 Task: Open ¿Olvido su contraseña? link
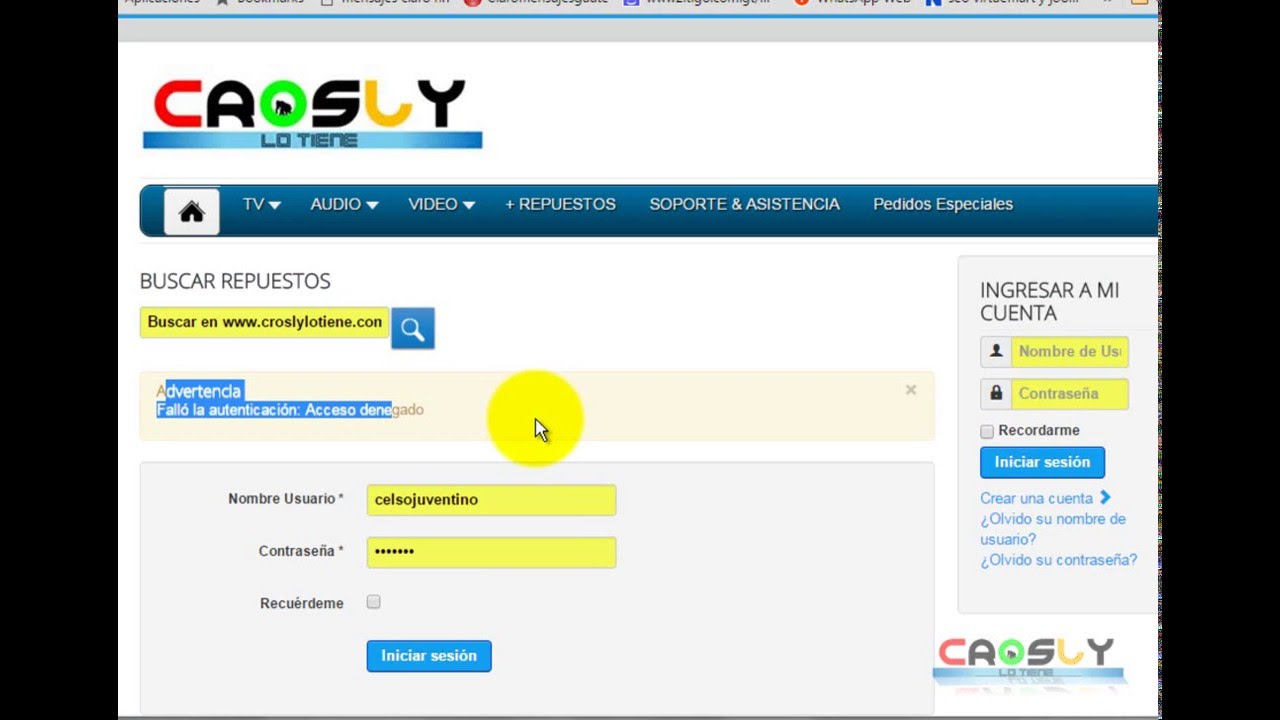(1058, 560)
